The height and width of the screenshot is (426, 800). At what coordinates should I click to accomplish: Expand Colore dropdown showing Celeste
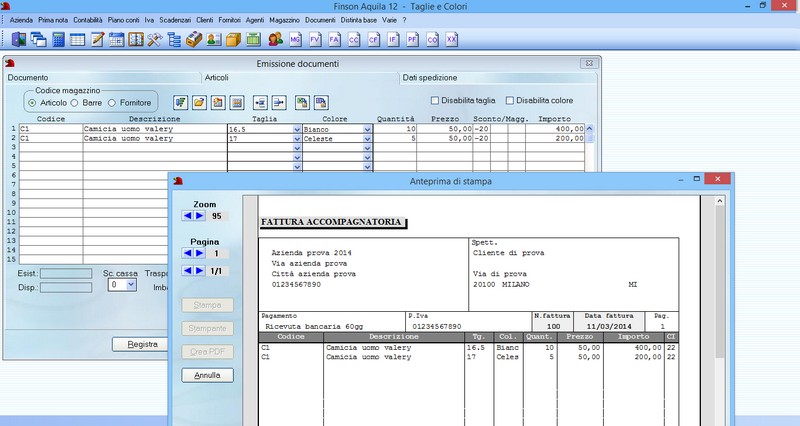coord(367,139)
